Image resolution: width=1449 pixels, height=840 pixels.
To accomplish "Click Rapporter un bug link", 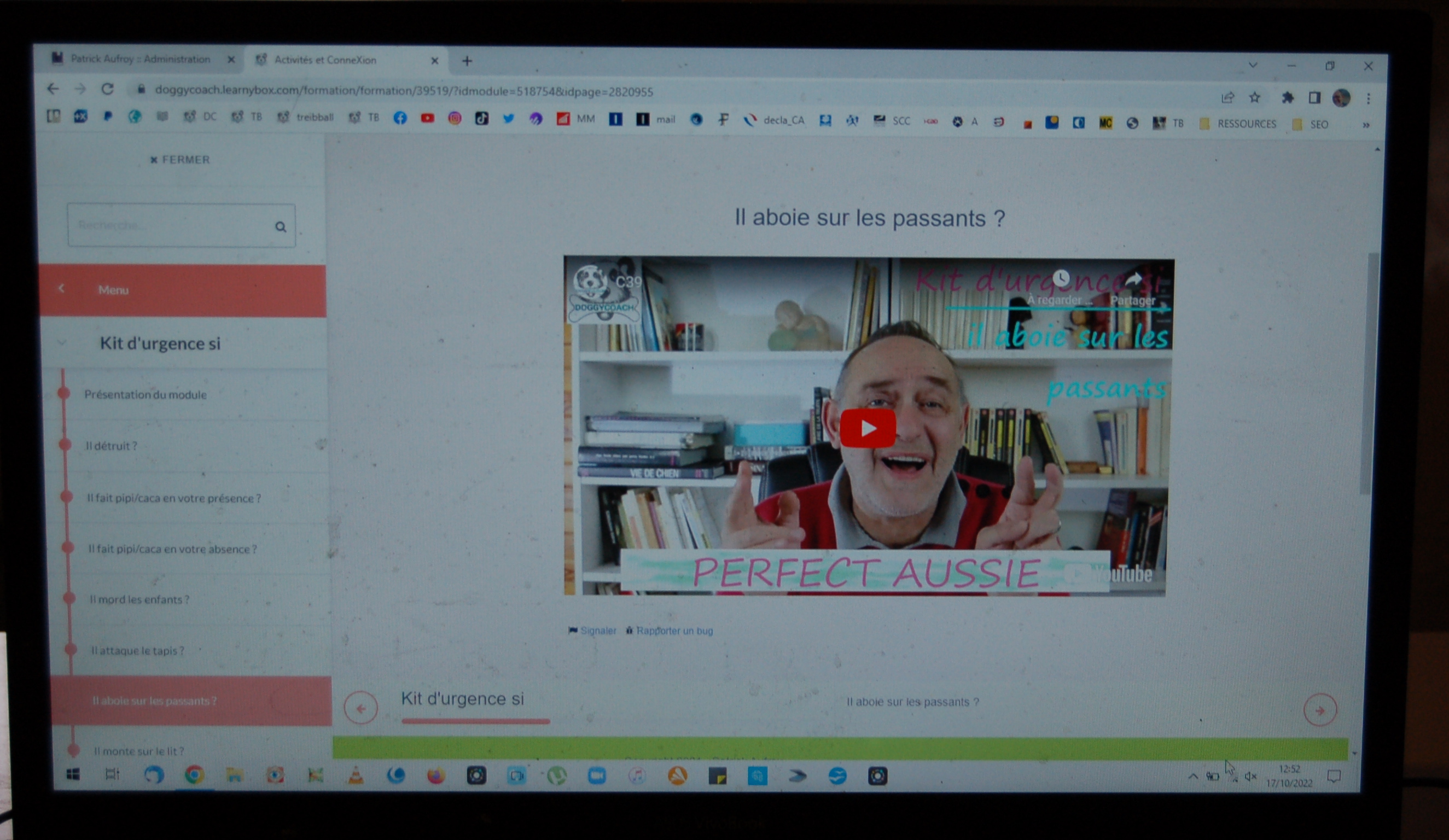I will [x=670, y=631].
